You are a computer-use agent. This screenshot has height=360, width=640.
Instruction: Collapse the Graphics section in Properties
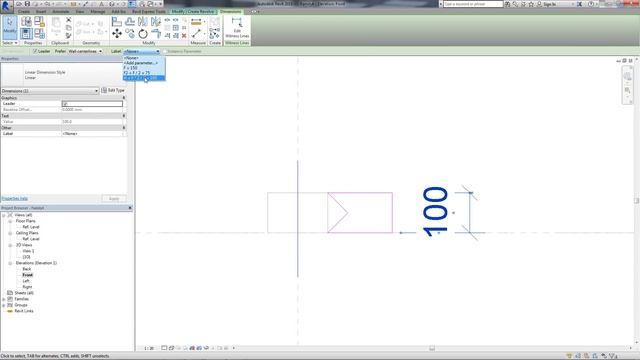tap(124, 98)
